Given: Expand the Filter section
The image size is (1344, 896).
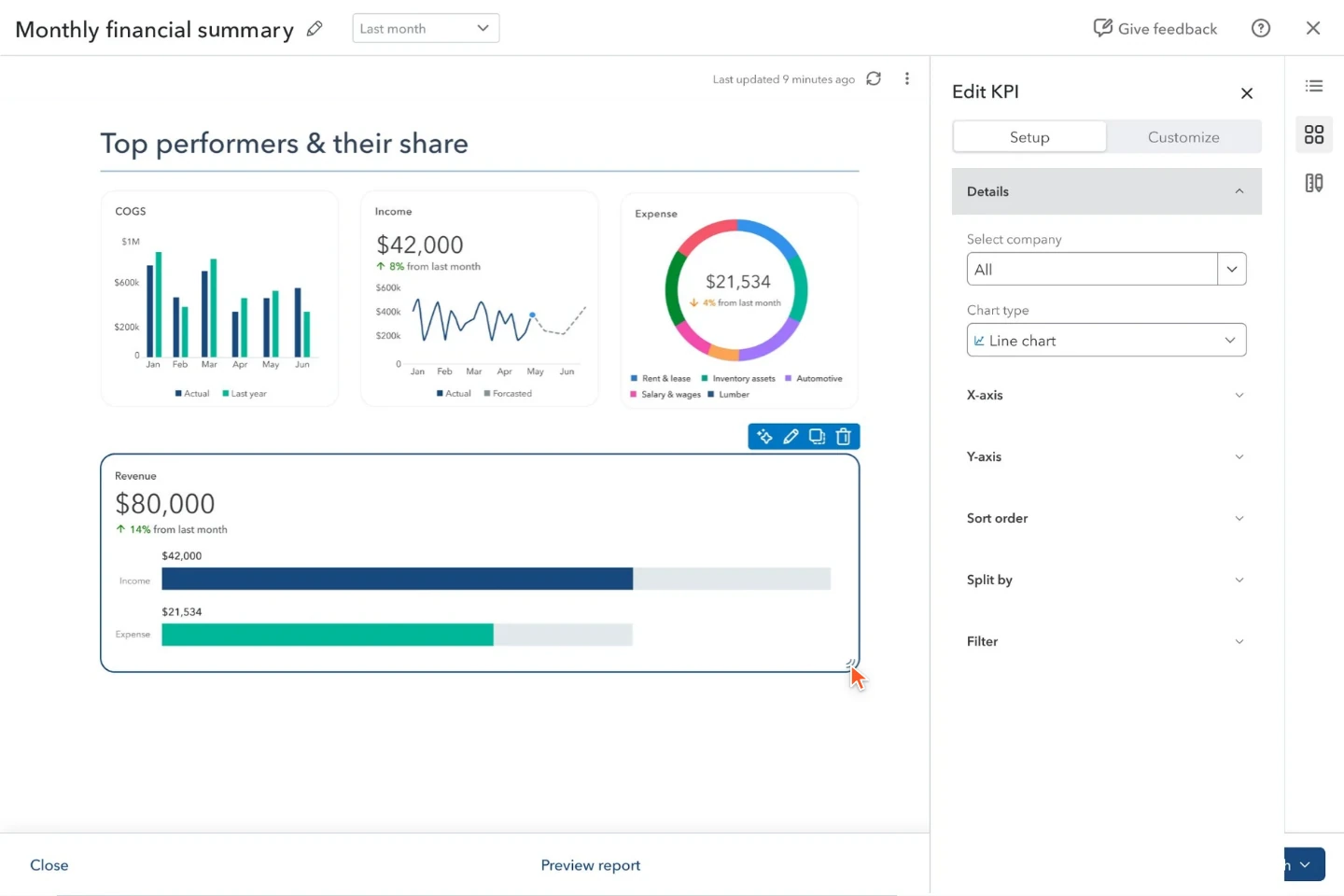Looking at the screenshot, I should (x=1107, y=641).
